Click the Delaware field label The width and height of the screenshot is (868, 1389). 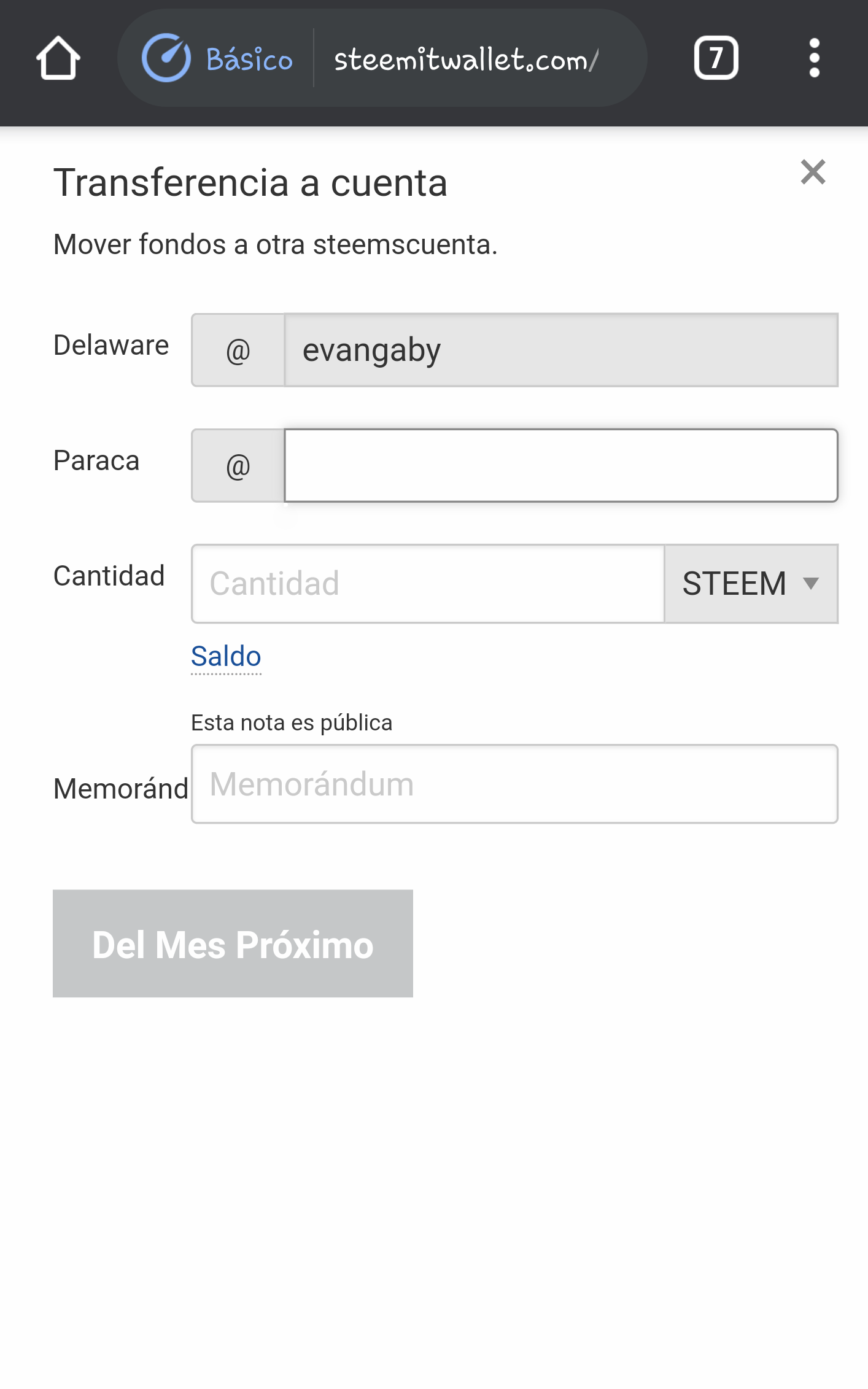pos(111,345)
